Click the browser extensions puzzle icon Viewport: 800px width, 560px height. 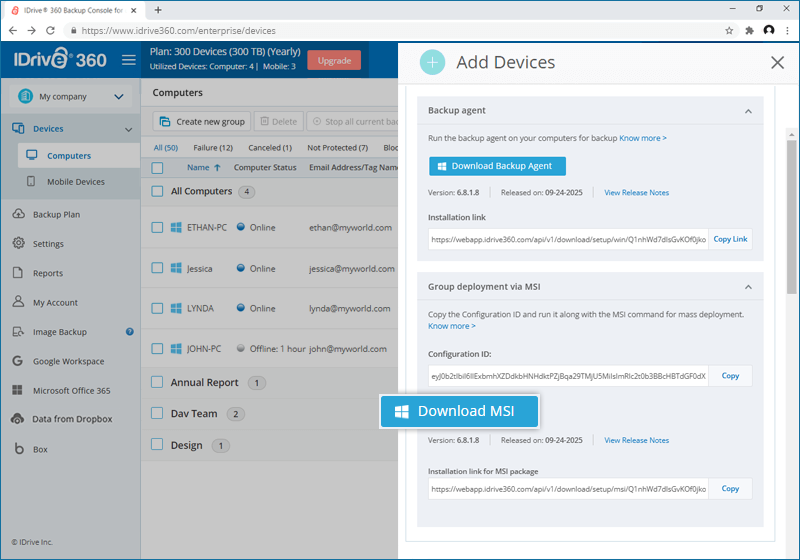749,31
